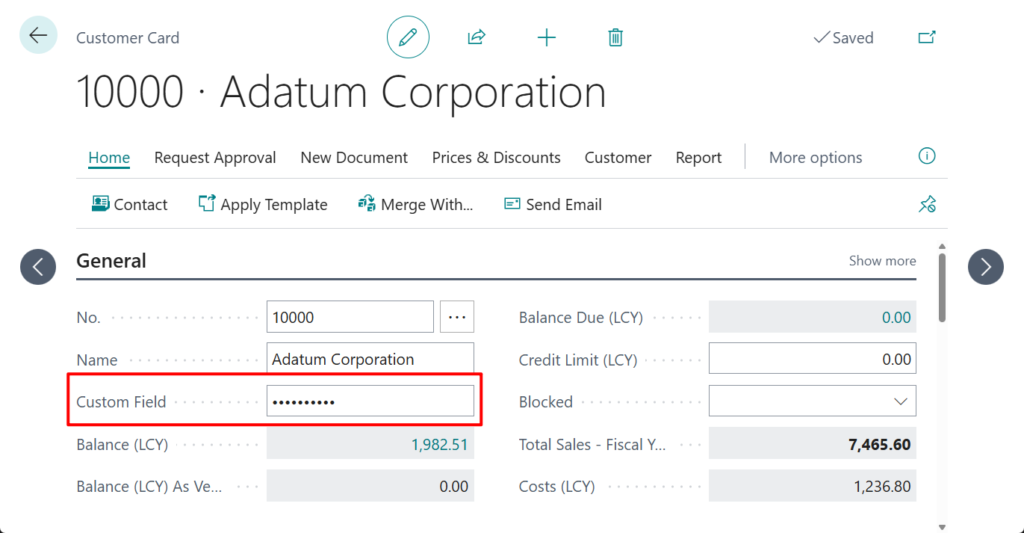
Task: Open card in new window icon
Action: pyautogui.click(x=927, y=38)
